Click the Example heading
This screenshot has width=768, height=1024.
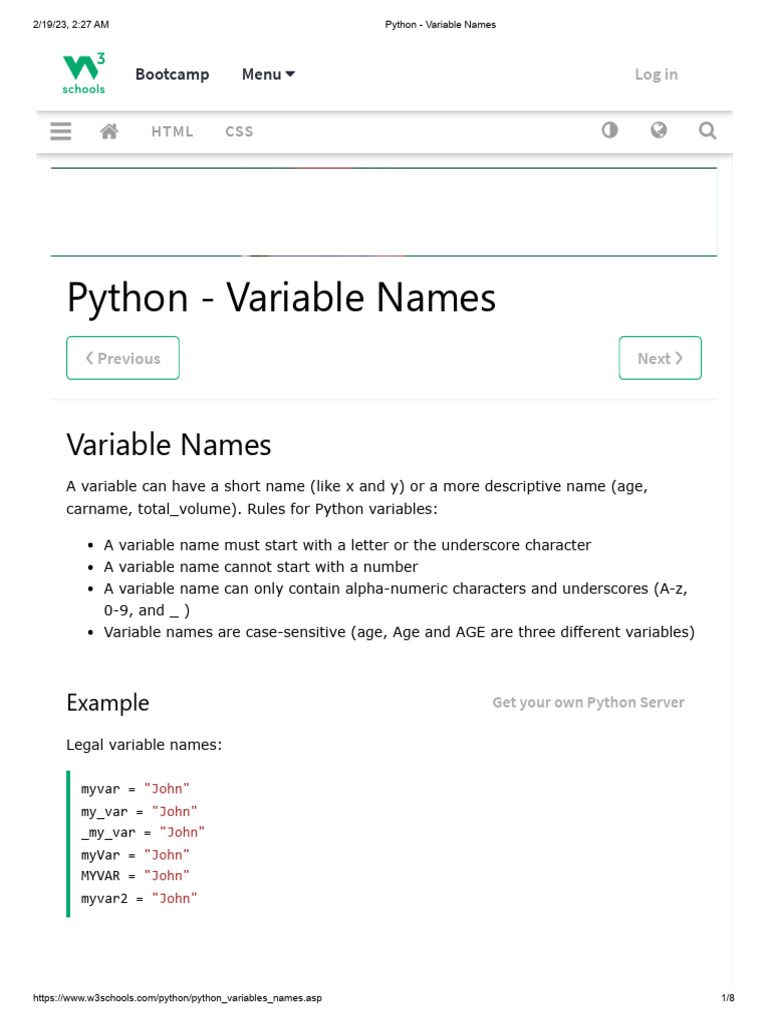point(108,703)
